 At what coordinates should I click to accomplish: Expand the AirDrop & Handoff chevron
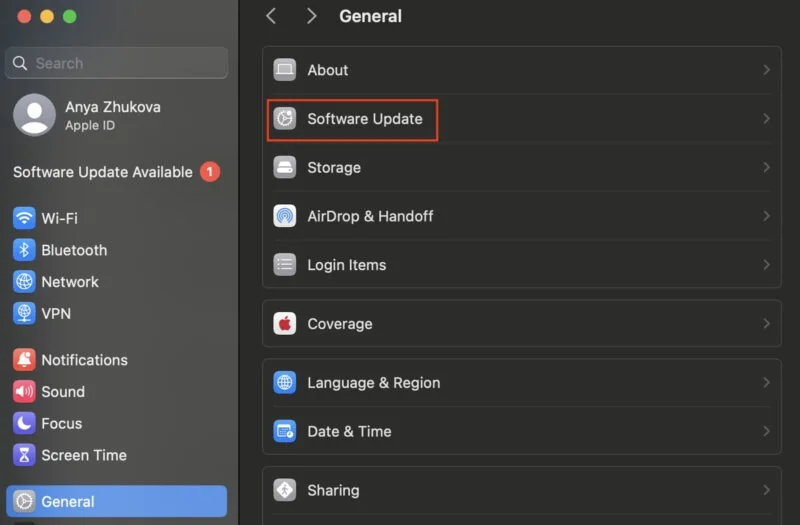pyautogui.click(x=766, y=216)
